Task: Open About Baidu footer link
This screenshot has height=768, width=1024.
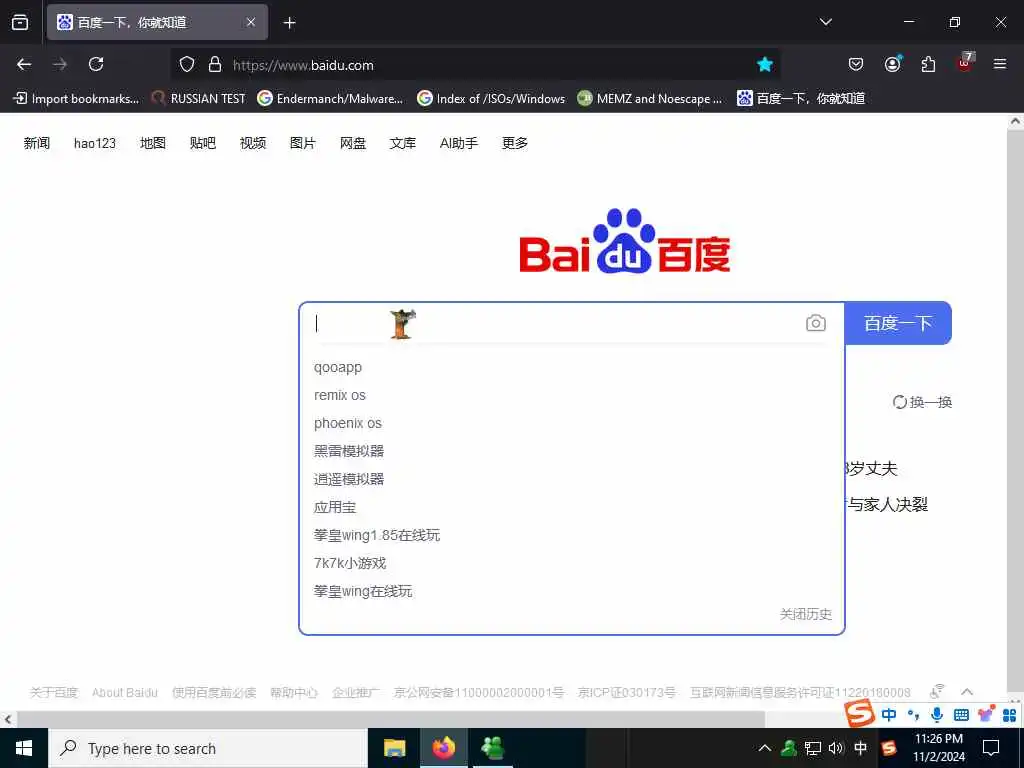Action: pos(125,692)
